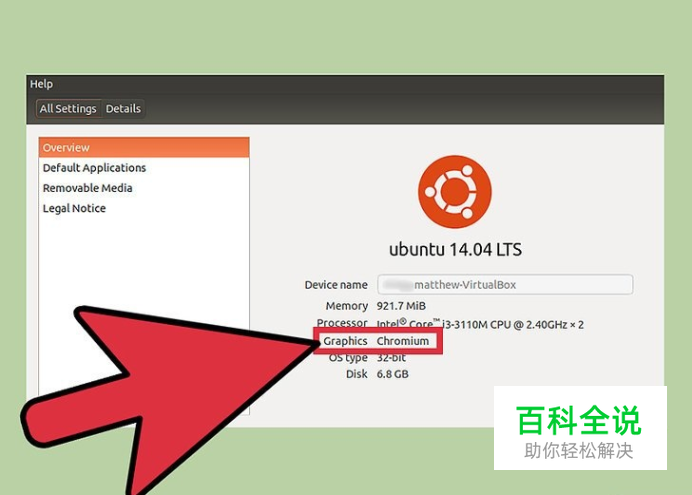Screen dimensions: 692x495
Task: Open the Help menu
Action: pos(41,84)
